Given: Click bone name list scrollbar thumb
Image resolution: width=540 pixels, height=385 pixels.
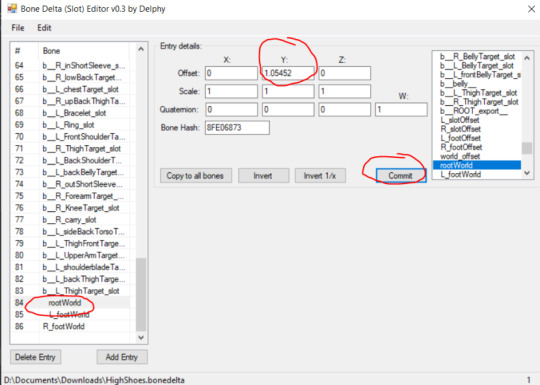Looking at the screenshot, I should pos(527,148).
